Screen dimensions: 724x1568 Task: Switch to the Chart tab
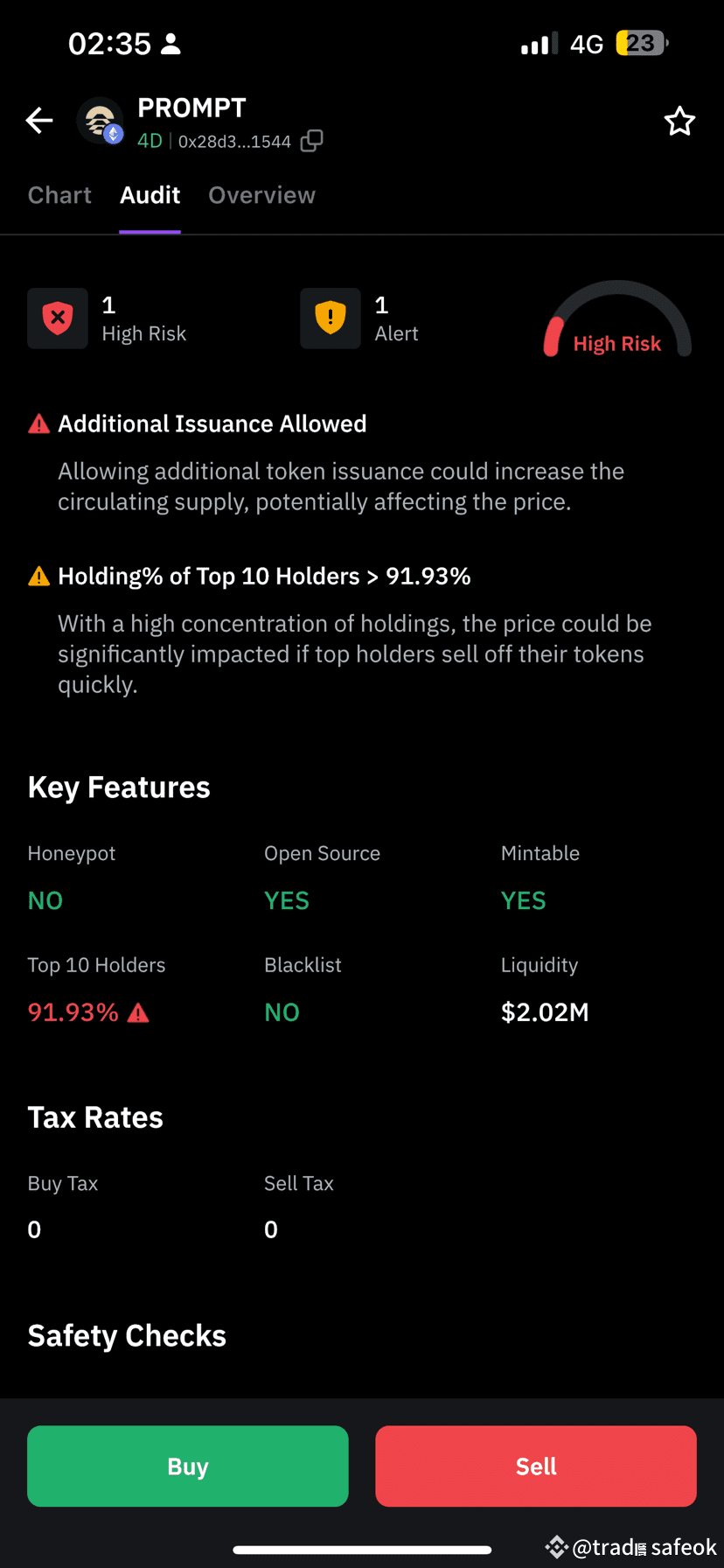tap(59, 194)
